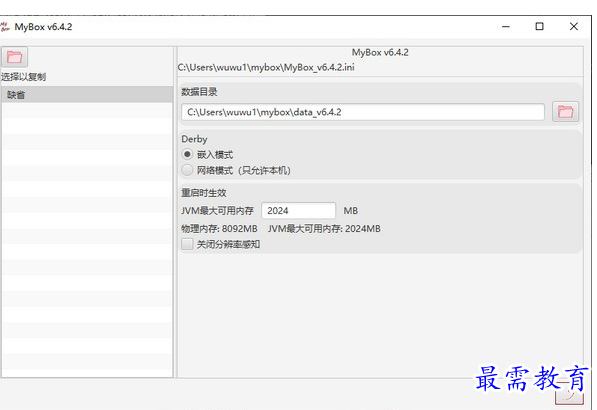Click the JVM最大可用内存: 2024MB status text
This screenshot has height=410, width=597.
point(324,228)
